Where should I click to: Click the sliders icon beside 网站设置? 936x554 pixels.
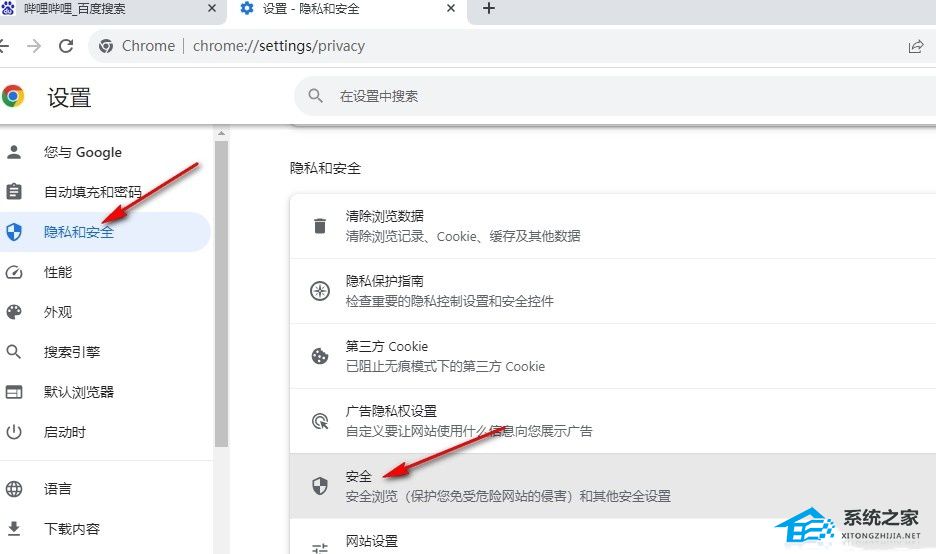click(x=320, y=548)
